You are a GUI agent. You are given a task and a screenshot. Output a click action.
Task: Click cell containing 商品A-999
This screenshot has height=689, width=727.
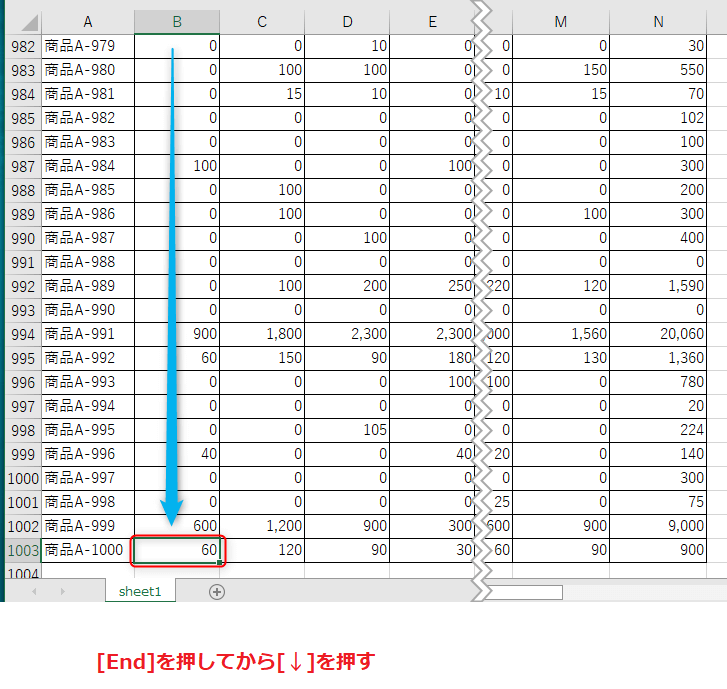click(88, 526)
